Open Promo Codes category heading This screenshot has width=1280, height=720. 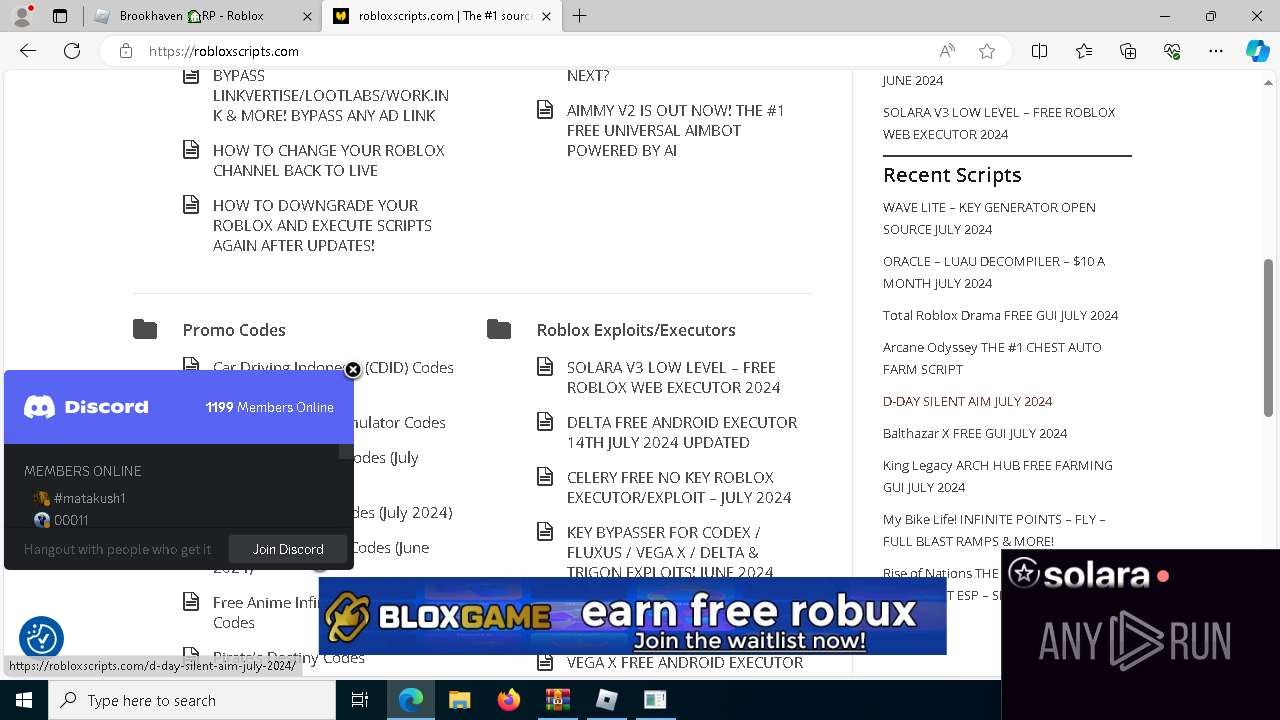234,330
